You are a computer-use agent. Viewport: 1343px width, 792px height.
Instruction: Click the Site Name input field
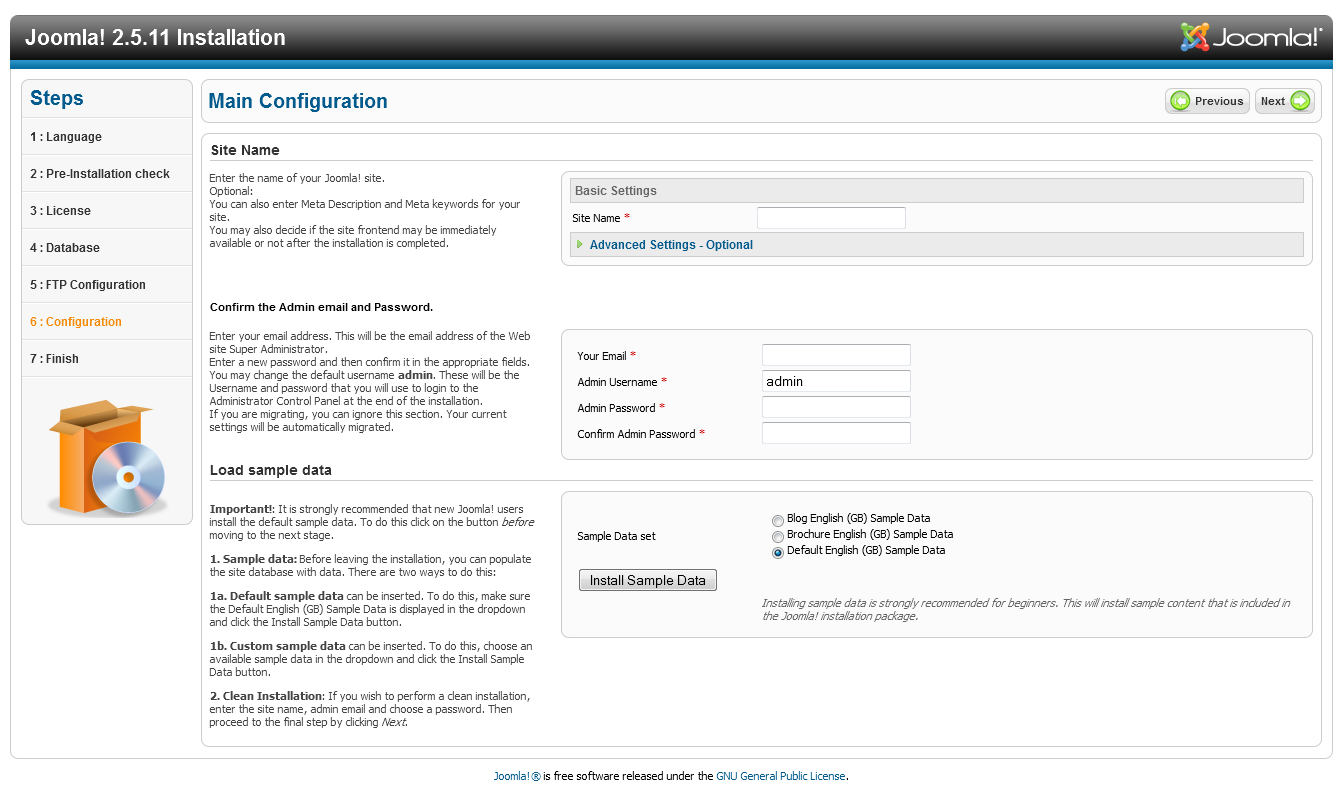(831, 218)
